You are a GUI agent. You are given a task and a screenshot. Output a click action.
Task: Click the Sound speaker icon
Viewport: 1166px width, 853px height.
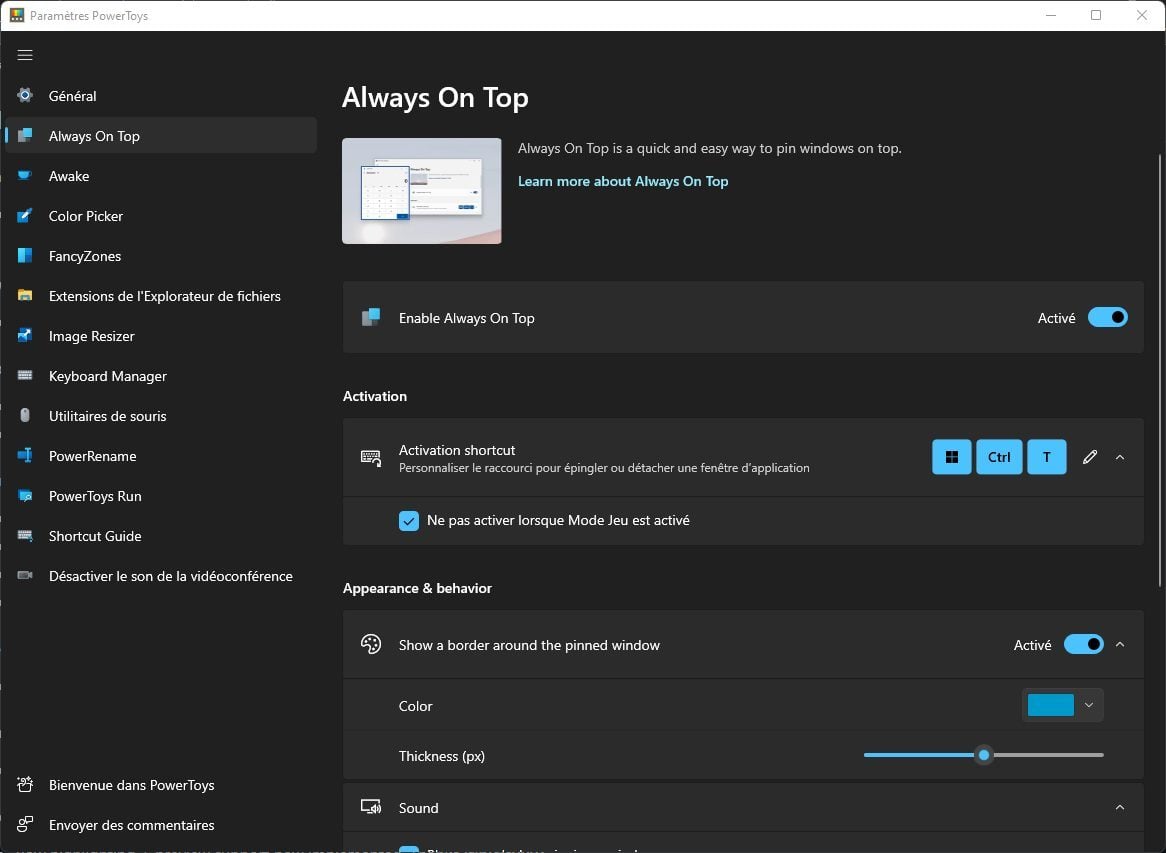(x=370, y=808)
